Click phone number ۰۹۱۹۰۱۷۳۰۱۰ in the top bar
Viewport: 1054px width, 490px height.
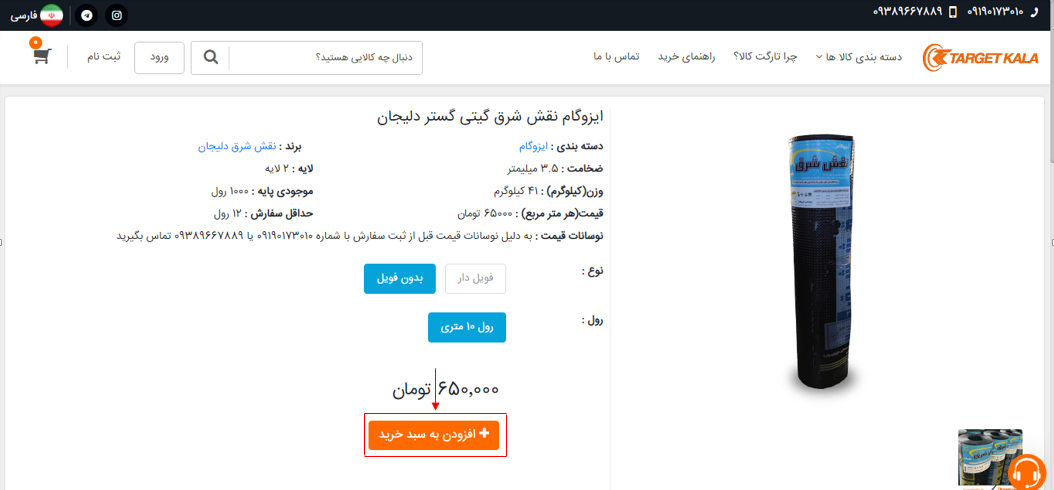995,11
